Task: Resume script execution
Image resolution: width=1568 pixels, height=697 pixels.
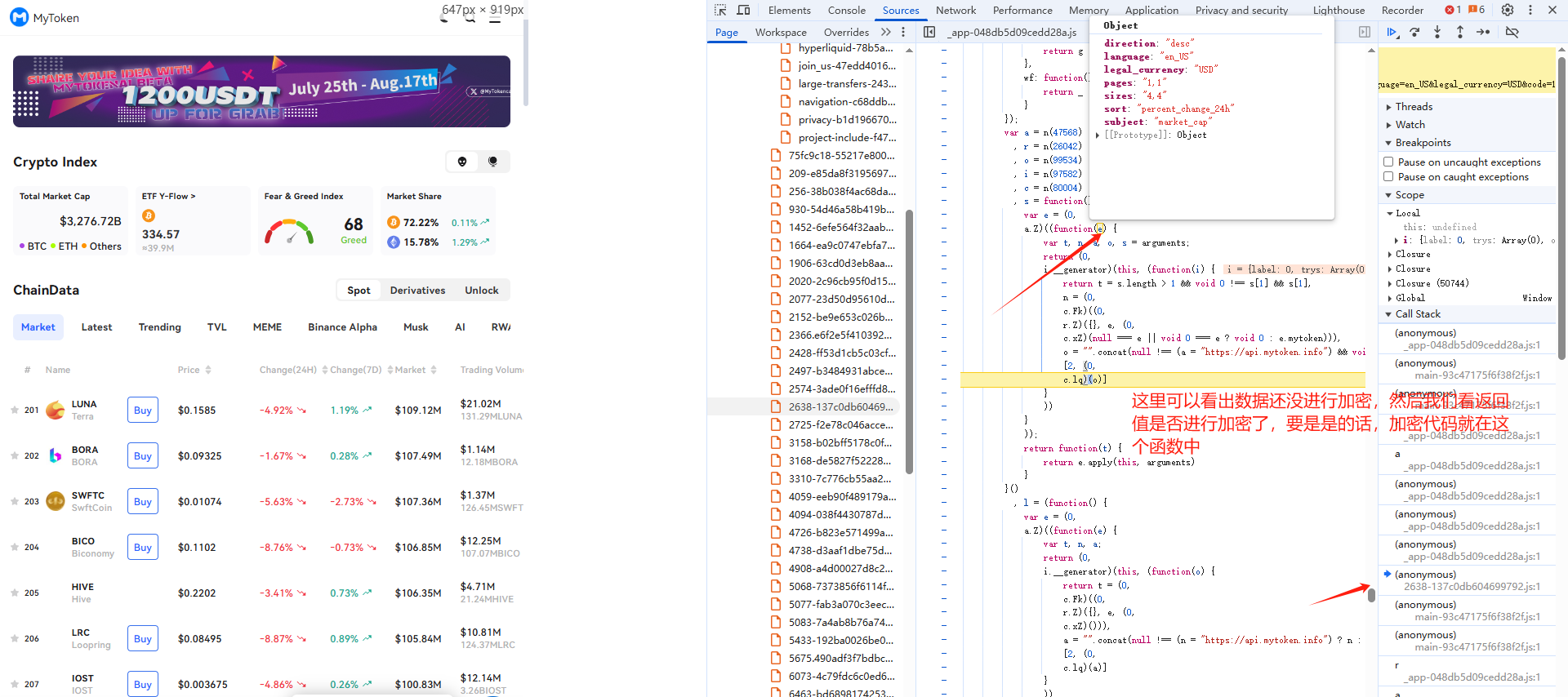Action: 1392,32
